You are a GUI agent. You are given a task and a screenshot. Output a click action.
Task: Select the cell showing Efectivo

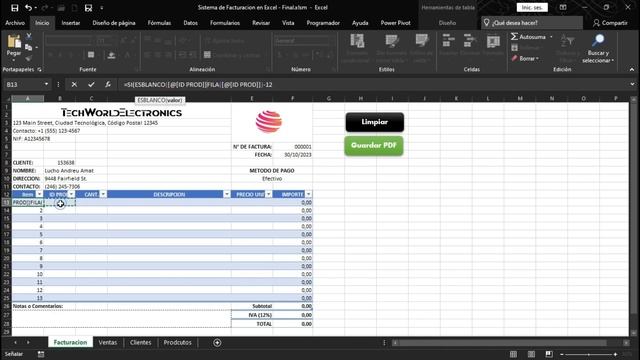(272, 179)
